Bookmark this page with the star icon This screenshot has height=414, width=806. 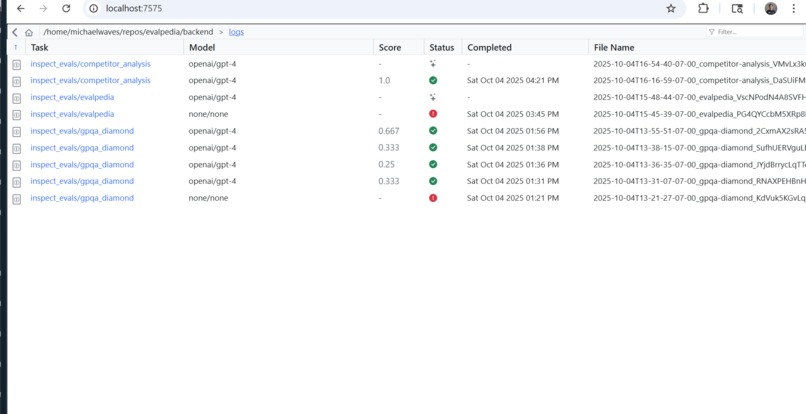pyautogui.click(x=671, y=9)
